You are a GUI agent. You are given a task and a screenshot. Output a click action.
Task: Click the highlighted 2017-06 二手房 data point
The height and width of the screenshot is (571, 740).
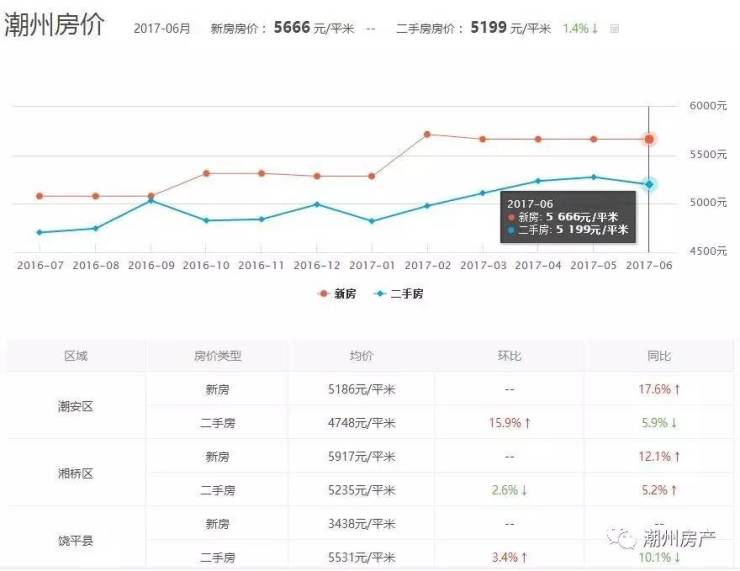649,184
